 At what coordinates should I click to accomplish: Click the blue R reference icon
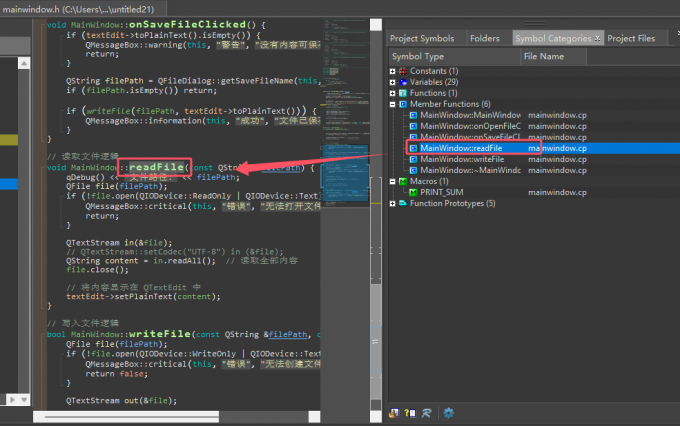click(x=427, y=413)
